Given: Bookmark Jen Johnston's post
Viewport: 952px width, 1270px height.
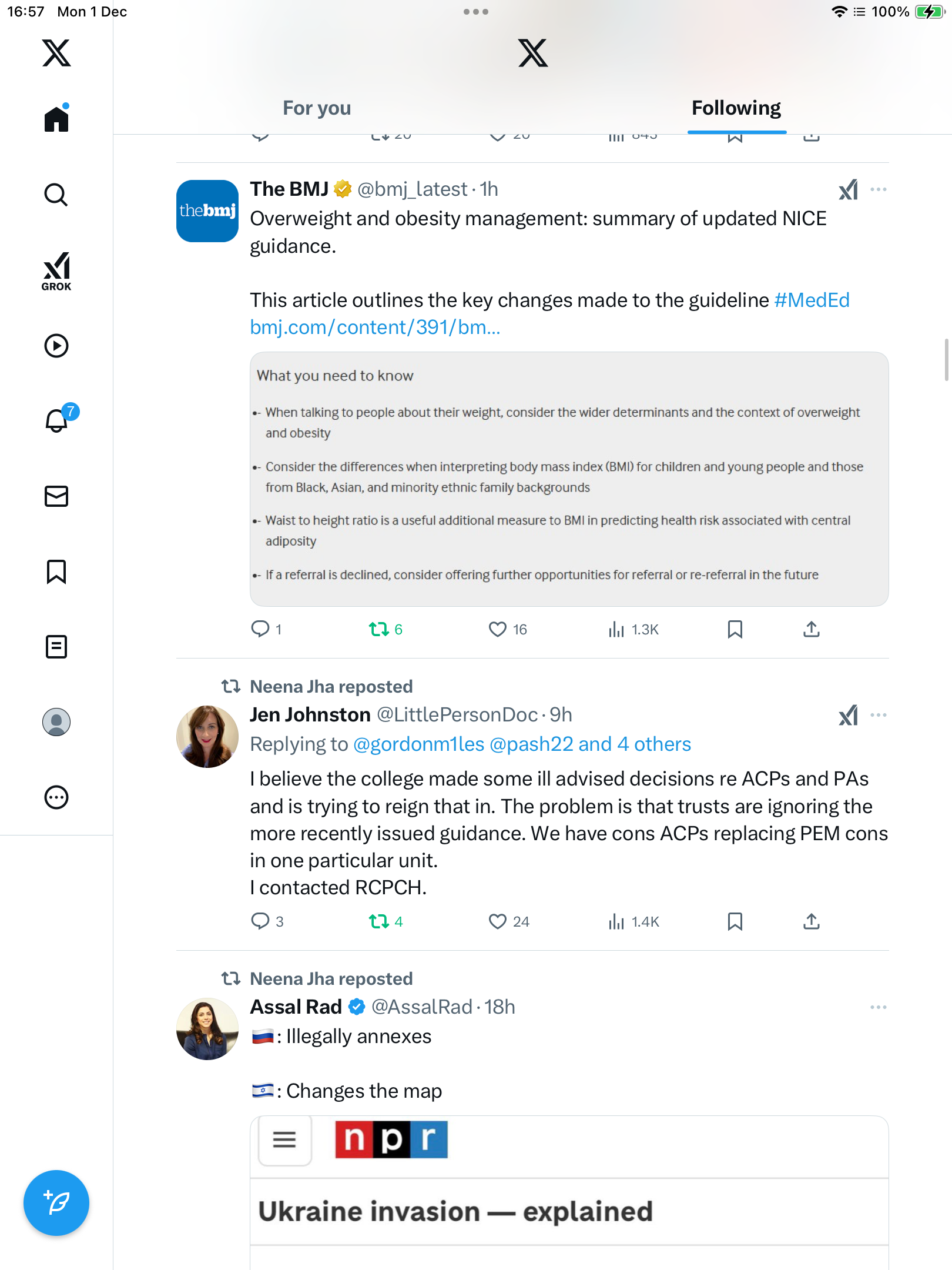Looking at the screenshot, I should [735, 921].
